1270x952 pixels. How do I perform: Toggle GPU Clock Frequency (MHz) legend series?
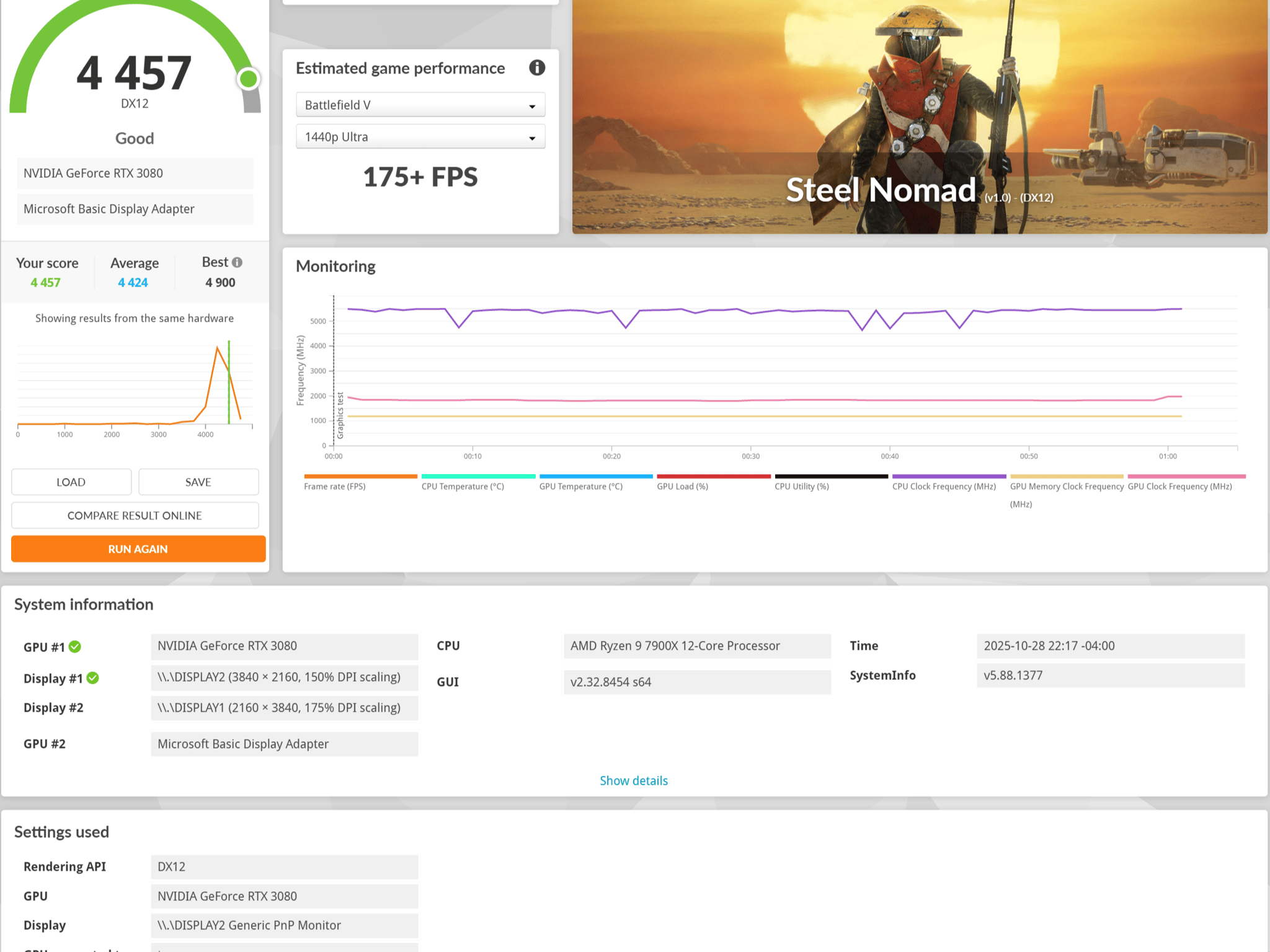[x=1186, y=483]
